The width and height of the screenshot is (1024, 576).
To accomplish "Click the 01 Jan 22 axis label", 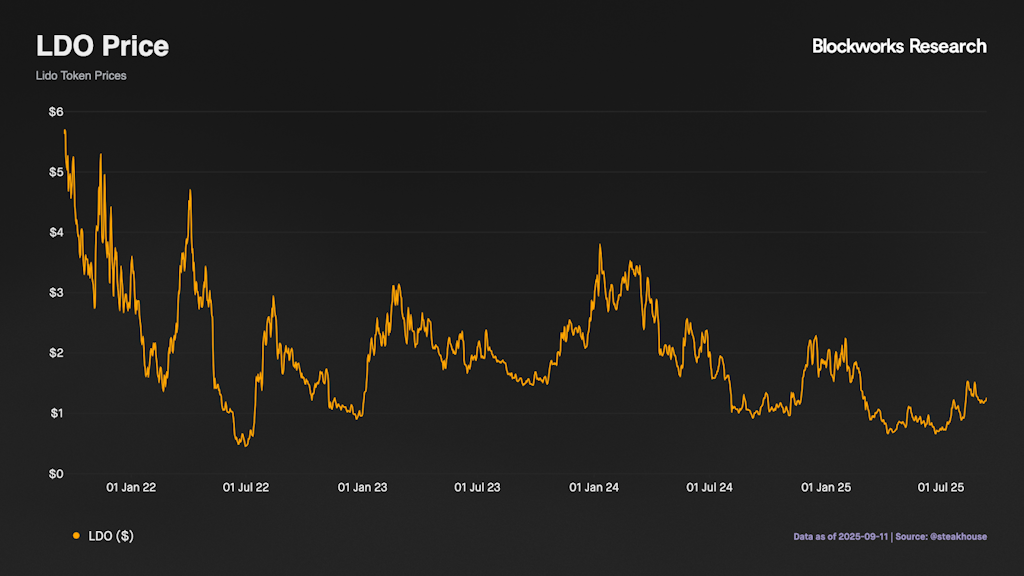I will 131,487.
